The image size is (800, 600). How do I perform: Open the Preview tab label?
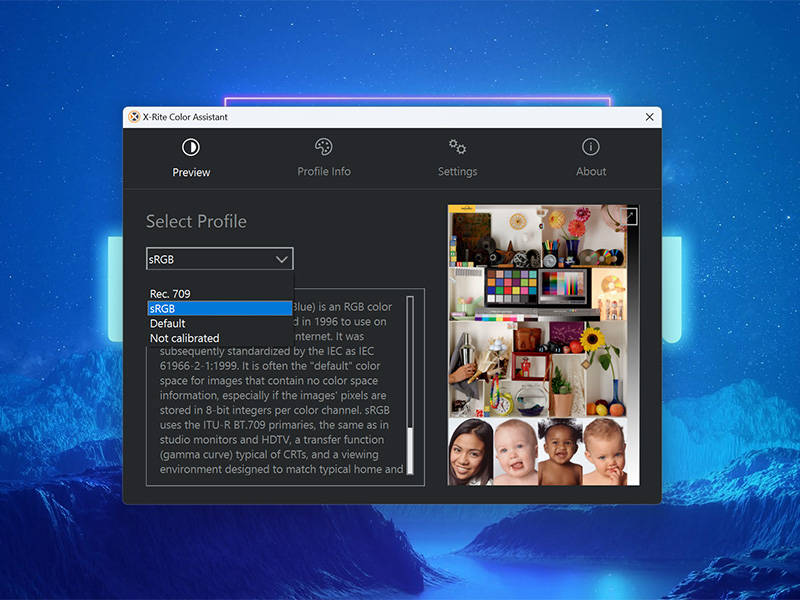coord(191,172)
